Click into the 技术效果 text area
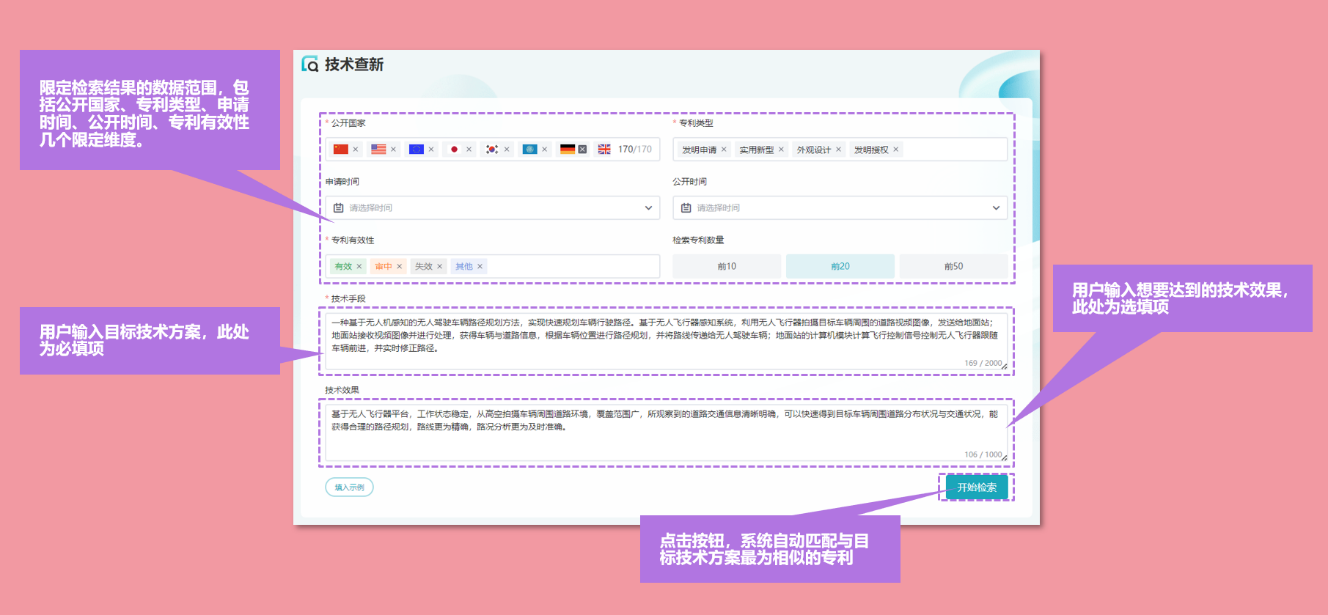 tap(666, 433)
